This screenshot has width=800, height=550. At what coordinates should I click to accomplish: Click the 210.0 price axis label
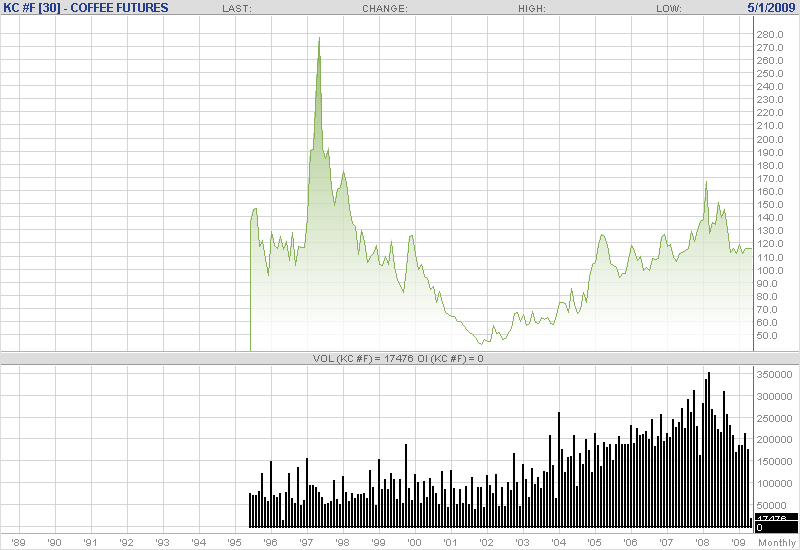[769, 126]
